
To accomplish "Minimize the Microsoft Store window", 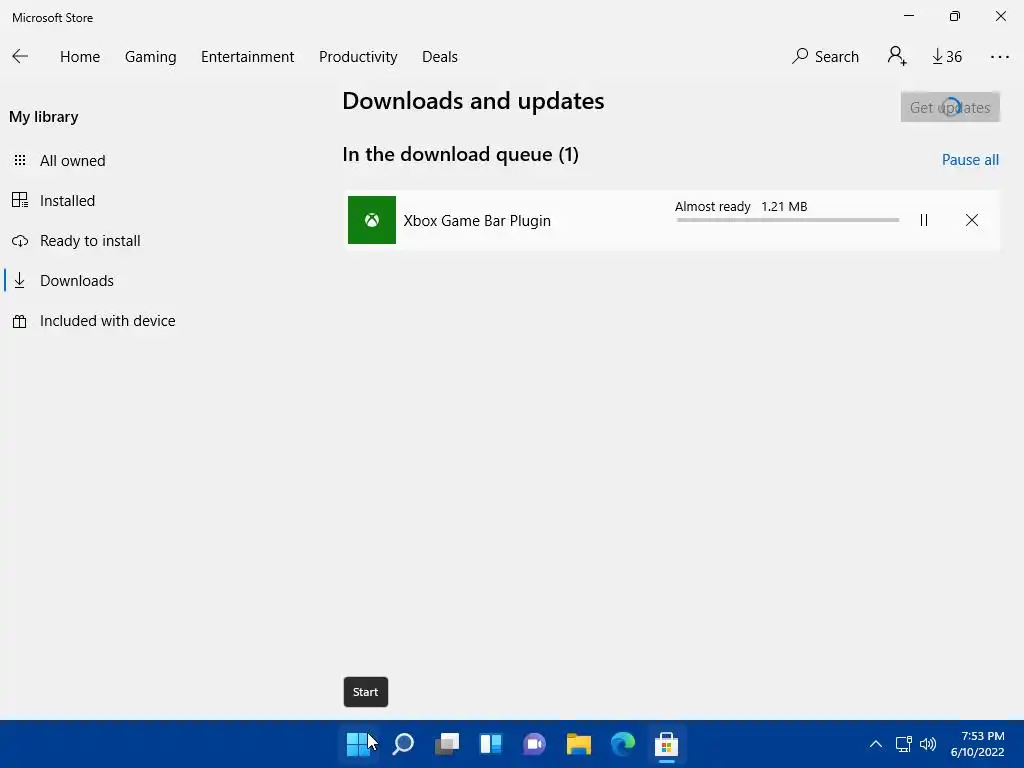I will tap(908, 16).
